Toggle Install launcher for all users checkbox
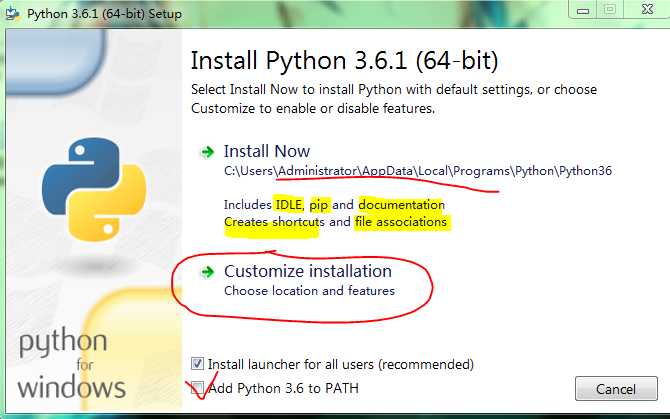This screenshot has height=419, width=670. tap(197, 364)
